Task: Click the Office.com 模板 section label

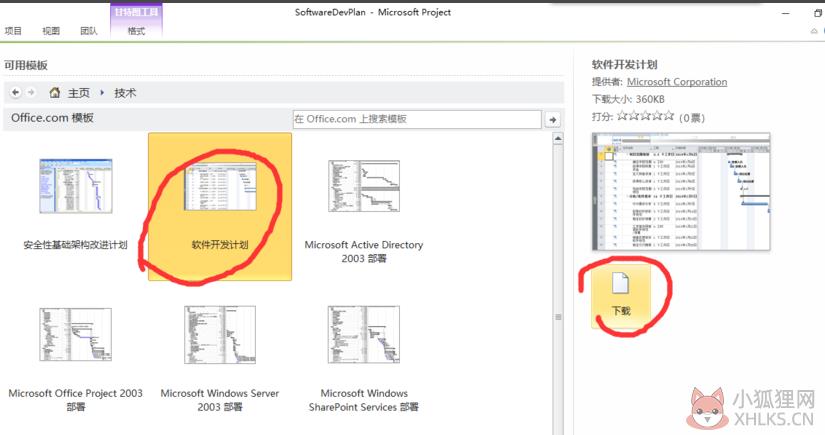Action: point(53,118)
